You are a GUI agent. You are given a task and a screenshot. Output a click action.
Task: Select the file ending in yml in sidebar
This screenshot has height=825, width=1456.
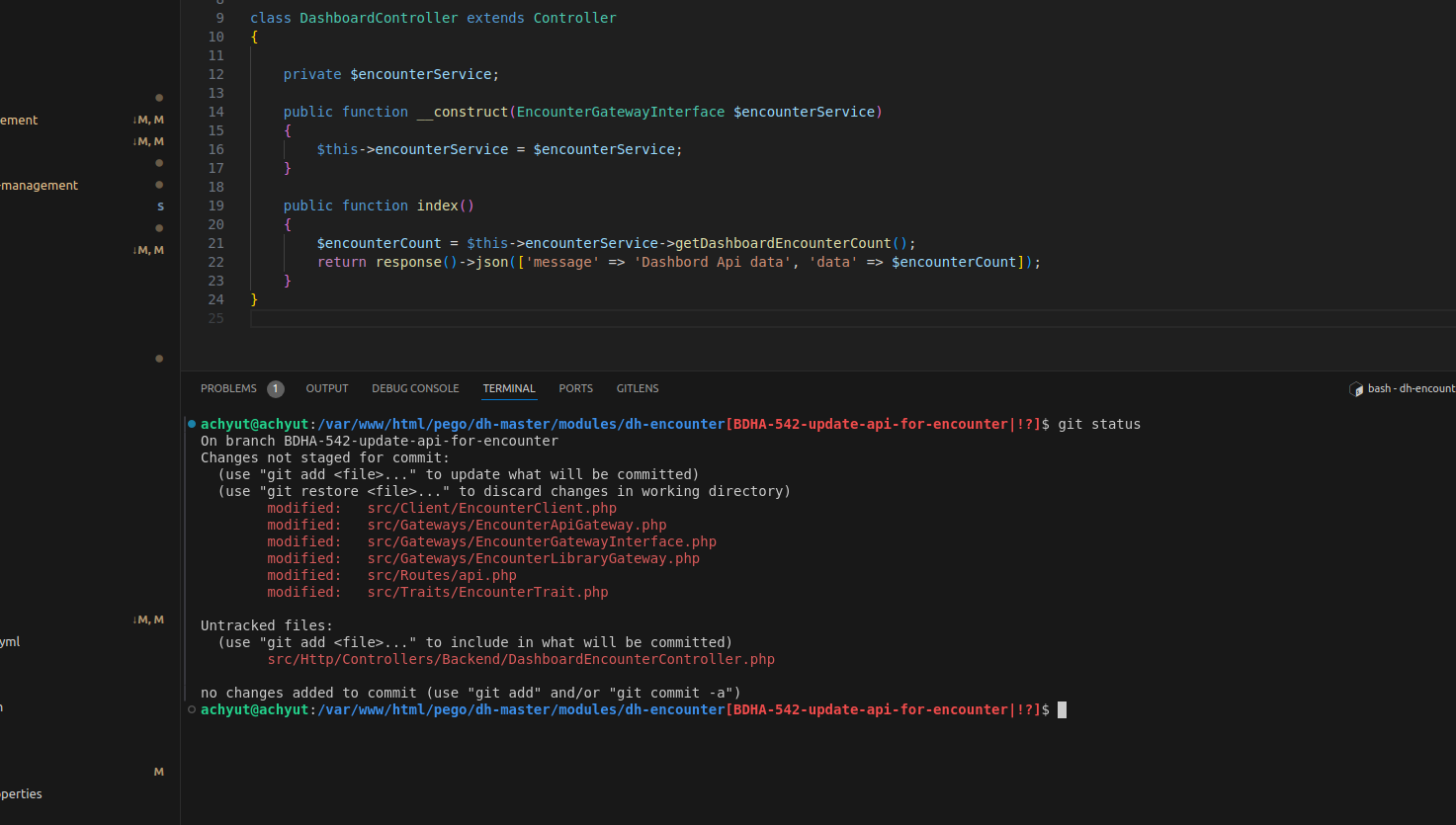pyautogui.click(x=10, y=642)
